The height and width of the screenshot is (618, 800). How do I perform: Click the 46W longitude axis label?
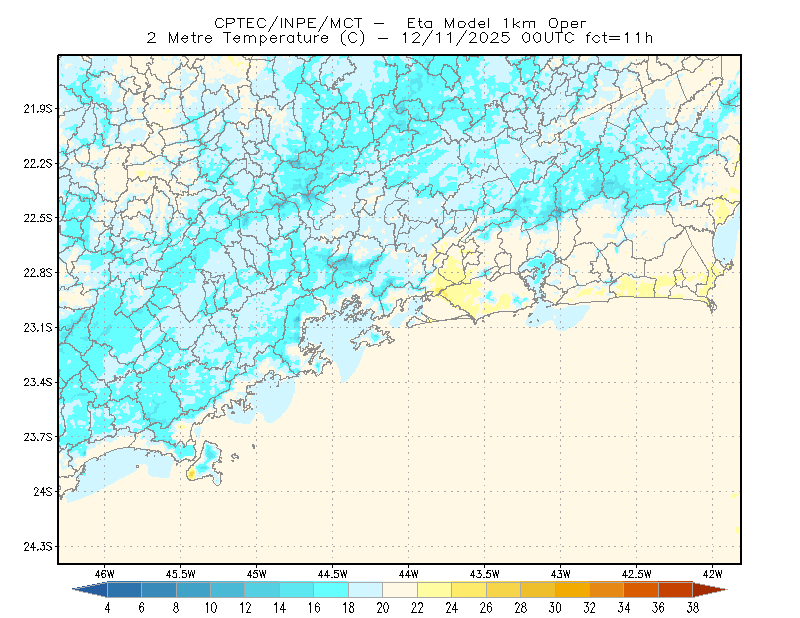105,574
